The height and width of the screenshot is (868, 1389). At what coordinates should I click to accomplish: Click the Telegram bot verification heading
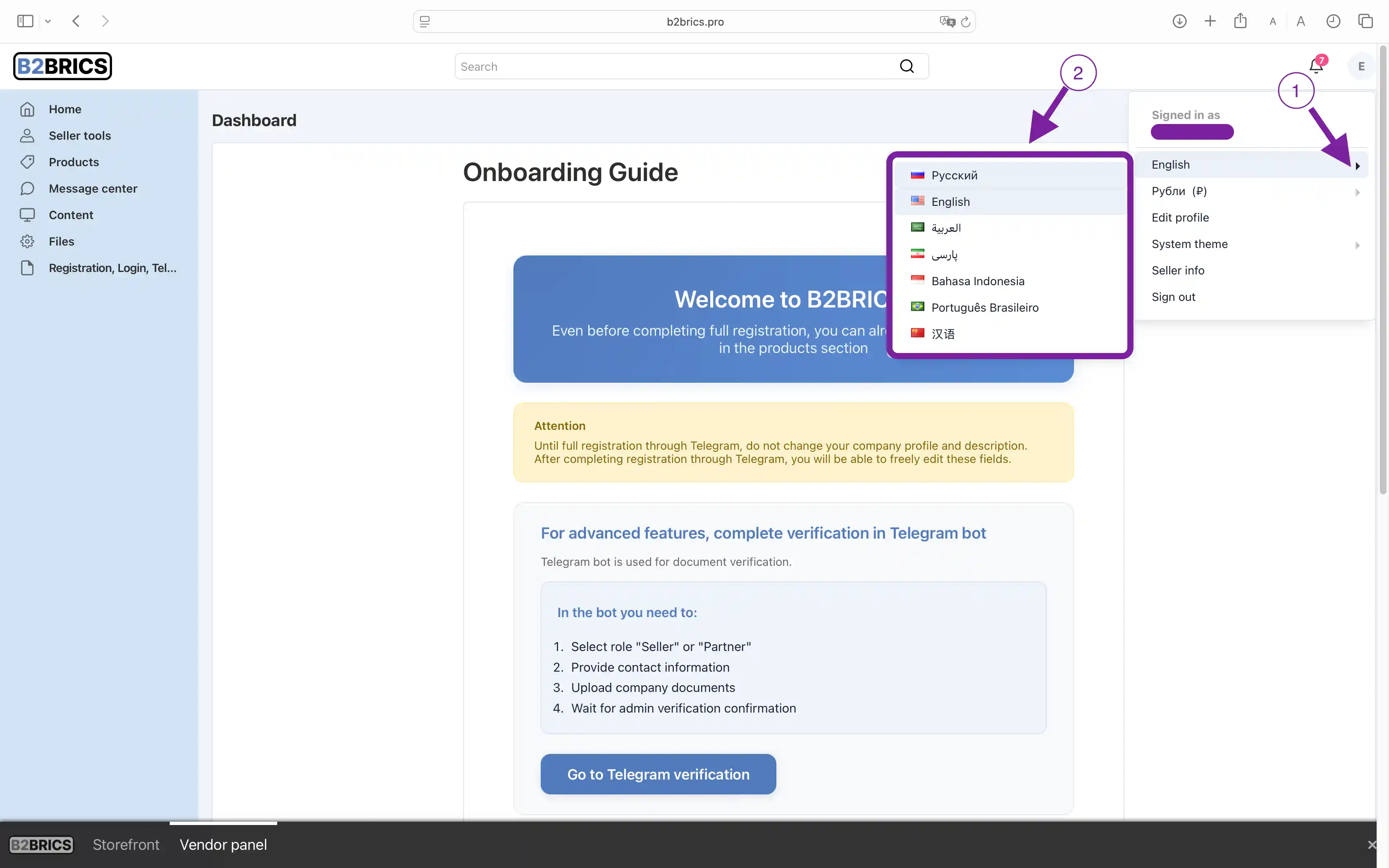point(764,533)
